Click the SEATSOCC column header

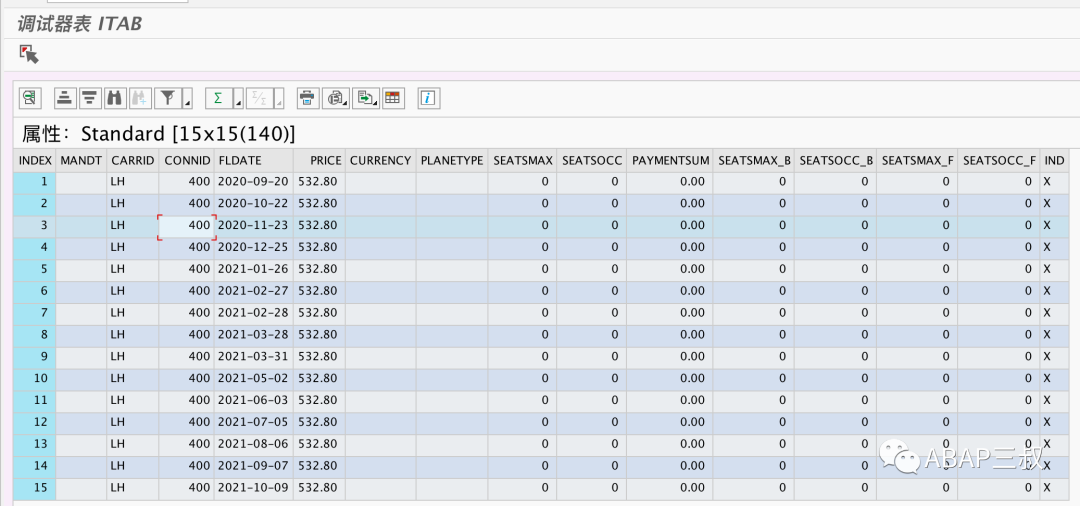coord(592,160)
